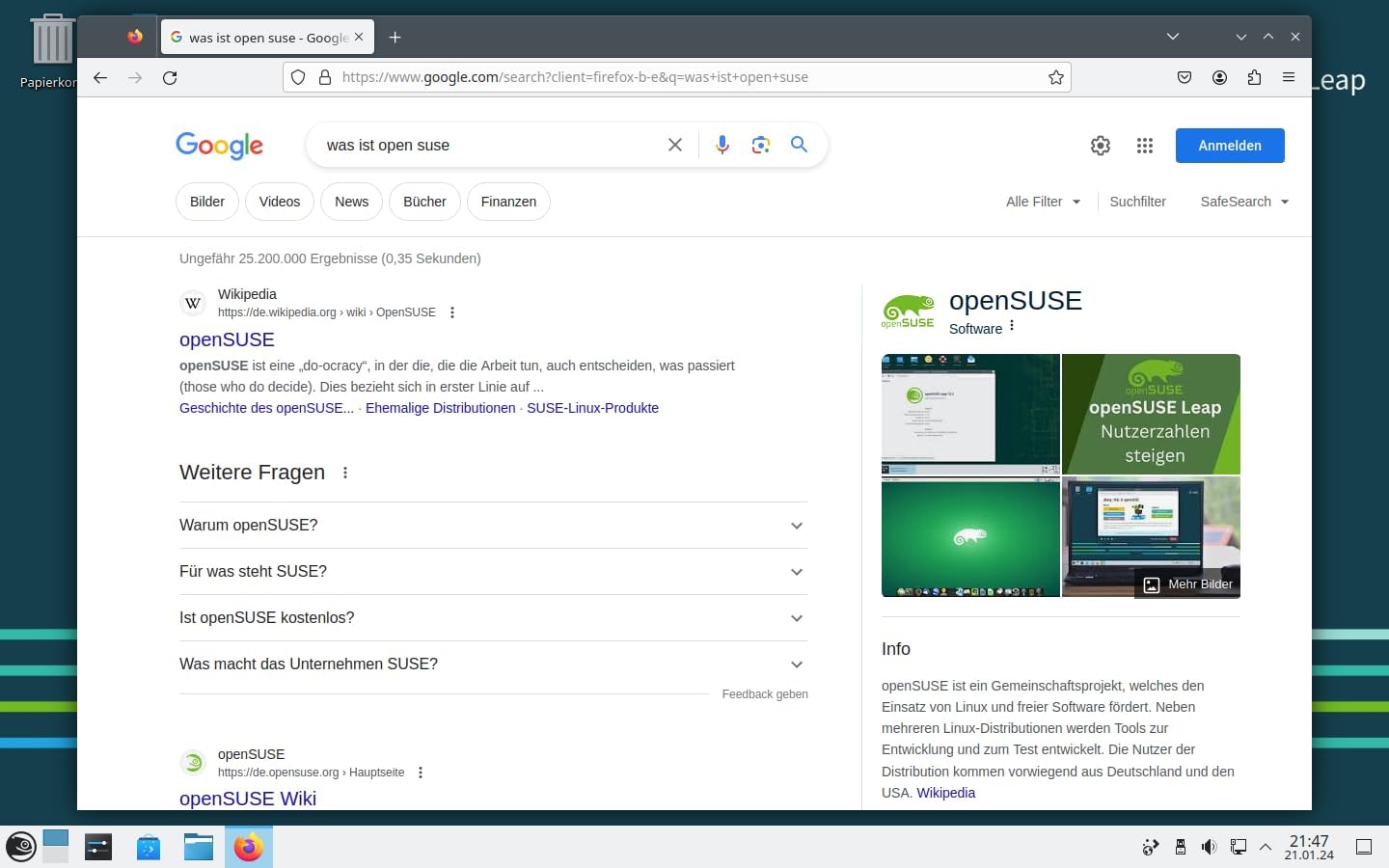1389x868 pixels.
Task: Select the News filter tab
Action: point(351,202)
